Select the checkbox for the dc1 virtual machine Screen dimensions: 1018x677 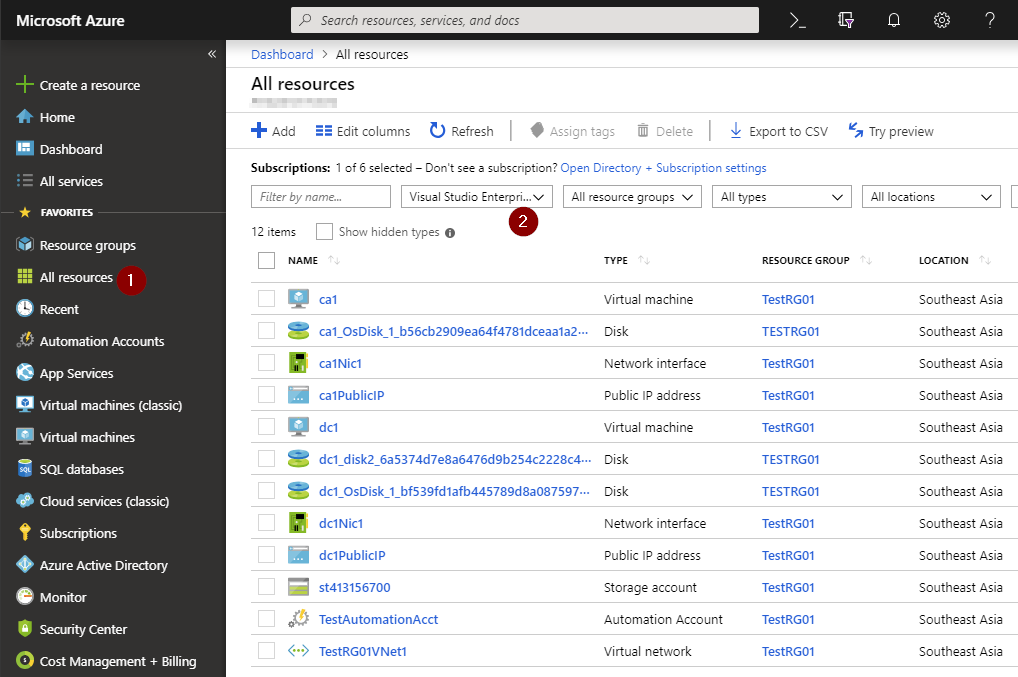266,426
